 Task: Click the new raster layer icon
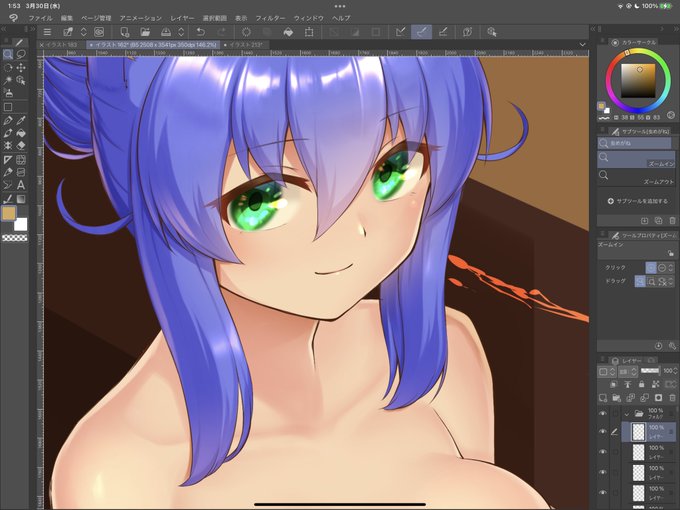click(x=603, y=398)
